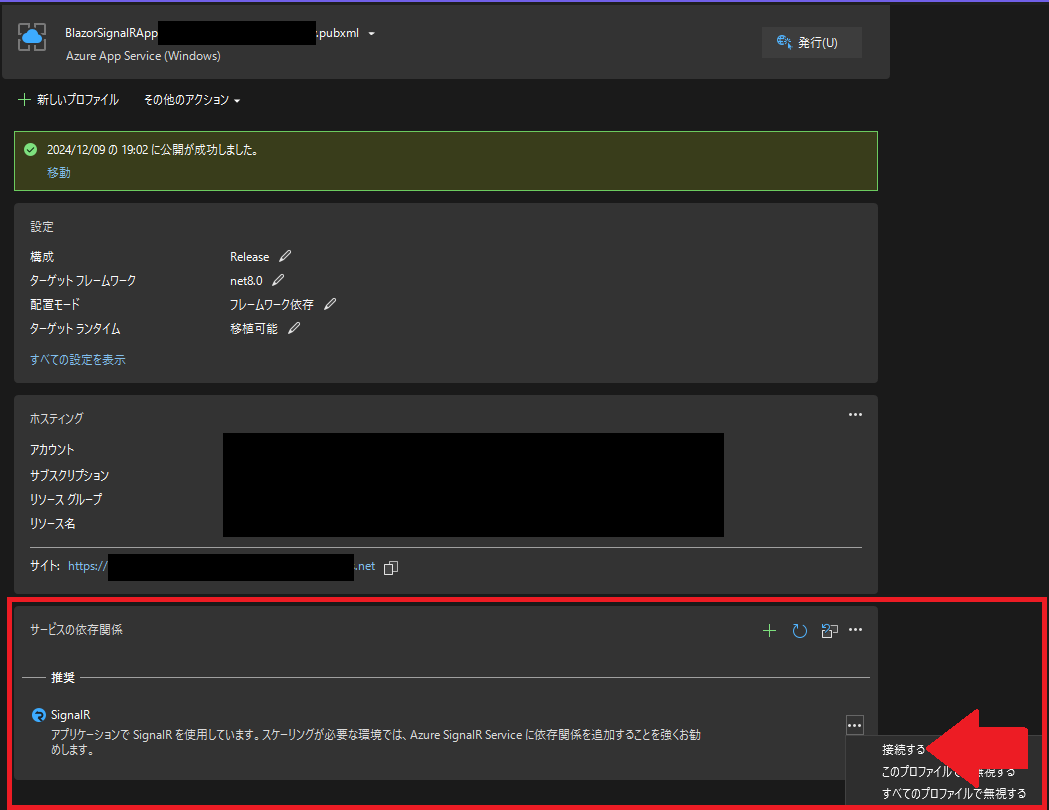
Task: Refresh the service dependencies list
Action: [799, 630]
